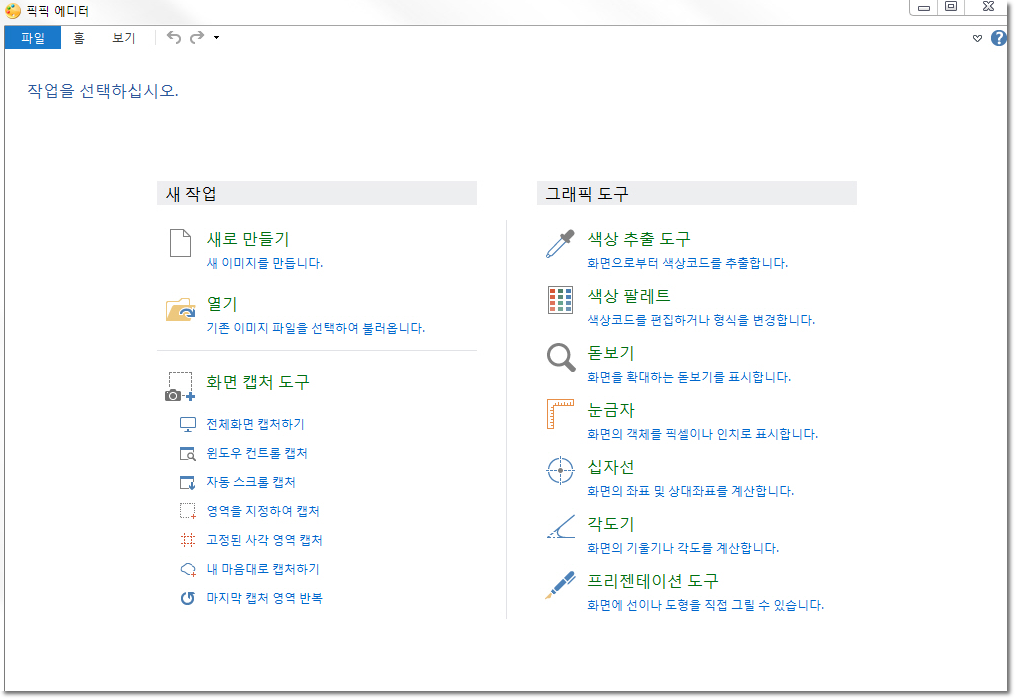Click the magnifying glass icon for 돋보기

(561, 357)
